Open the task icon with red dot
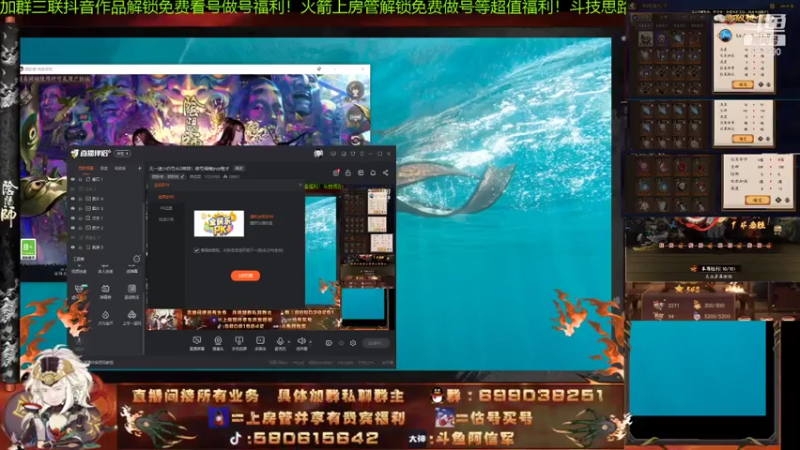Screen dimensions: 800x450 (337, 172)
